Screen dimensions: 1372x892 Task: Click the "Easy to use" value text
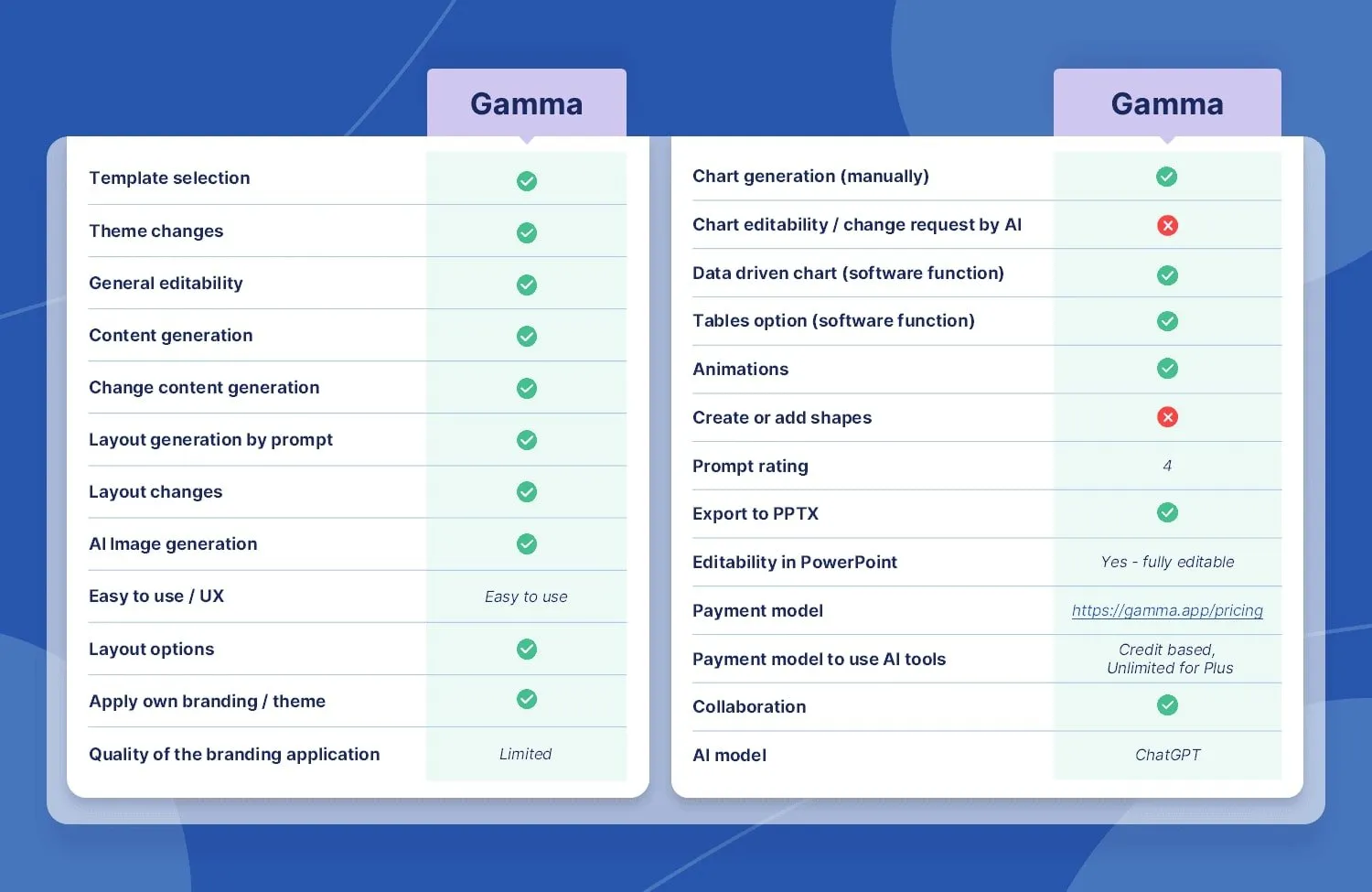(526, 597)
